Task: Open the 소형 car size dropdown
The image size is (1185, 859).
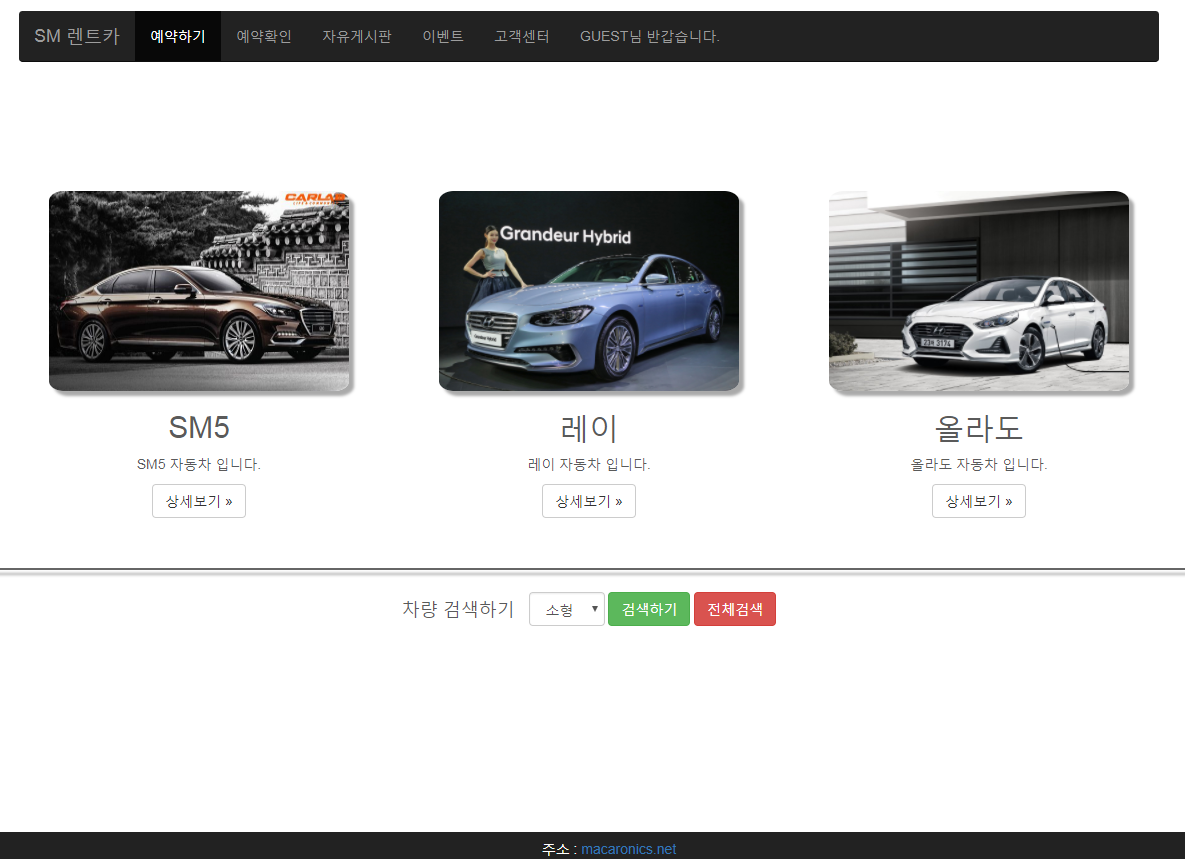Action: 567,609
